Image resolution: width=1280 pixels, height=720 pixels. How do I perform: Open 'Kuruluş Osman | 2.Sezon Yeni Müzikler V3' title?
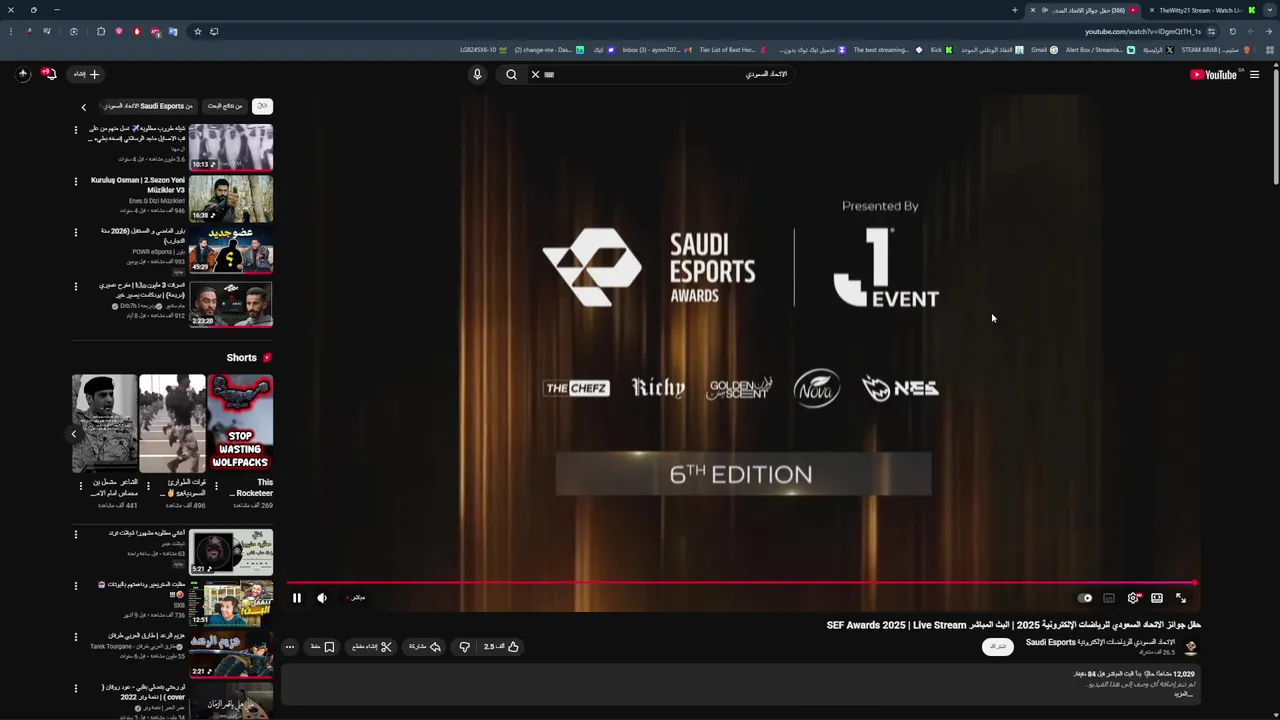pyautogui.click(x=138, y=185)
